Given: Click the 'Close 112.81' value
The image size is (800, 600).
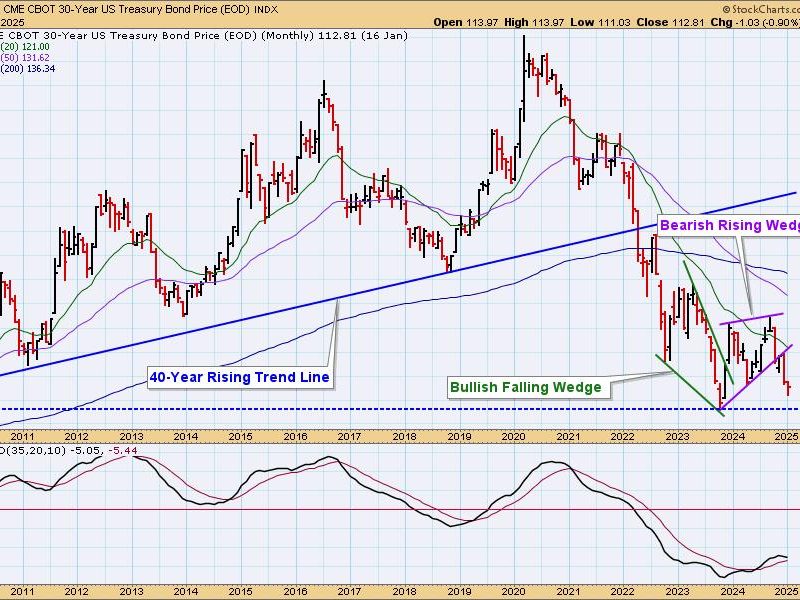Looking at the screenshot, I should [670, 22].
